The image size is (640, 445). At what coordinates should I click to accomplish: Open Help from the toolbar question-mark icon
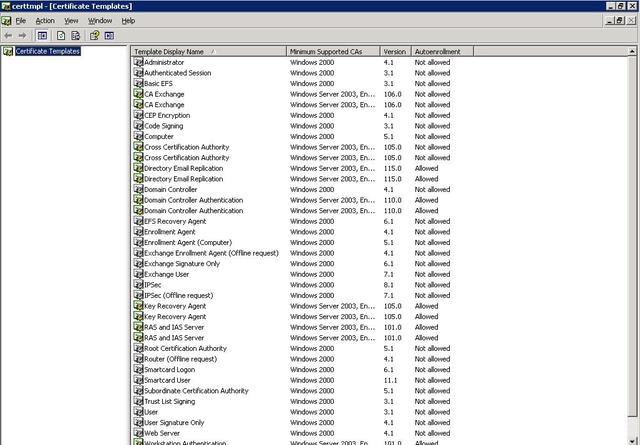94,36
